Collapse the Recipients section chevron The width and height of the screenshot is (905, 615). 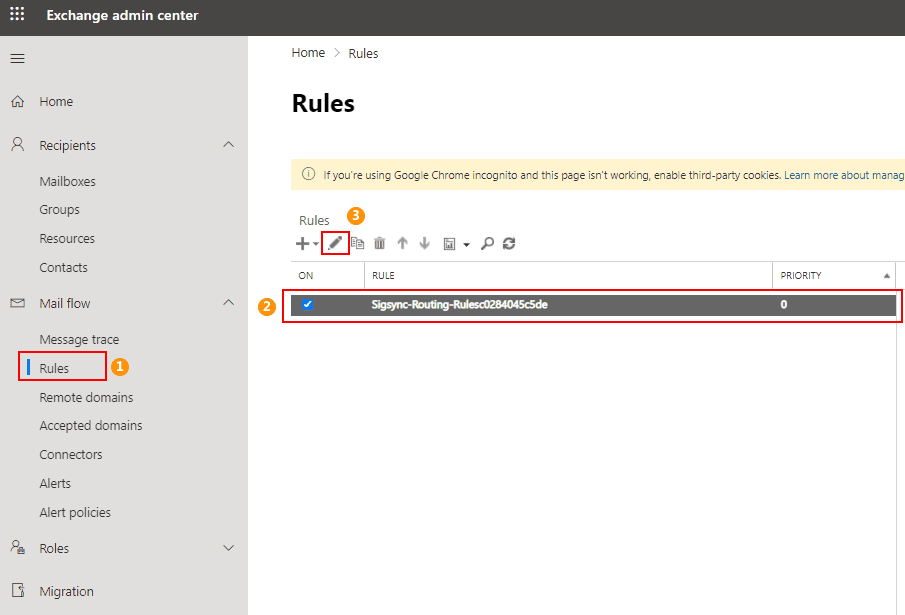228,145
